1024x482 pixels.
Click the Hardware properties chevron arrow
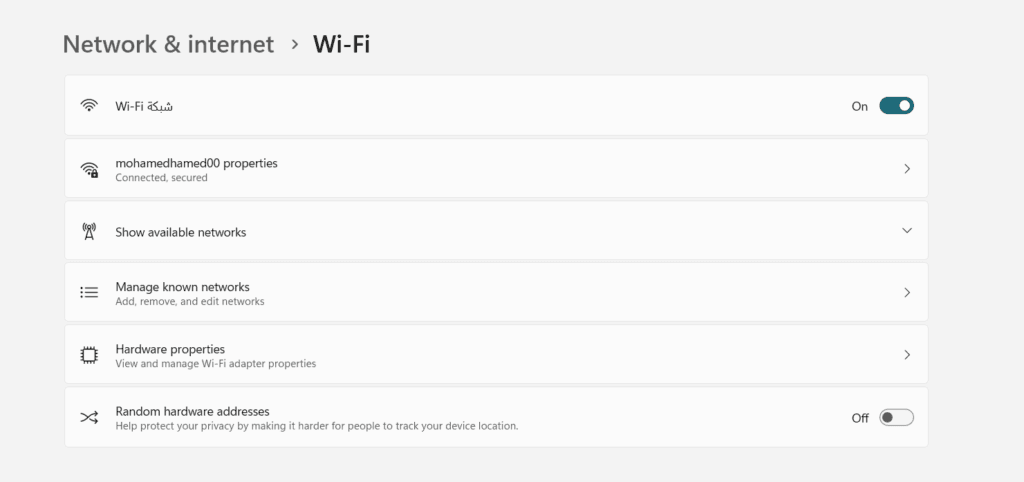(x=907, y=355)
